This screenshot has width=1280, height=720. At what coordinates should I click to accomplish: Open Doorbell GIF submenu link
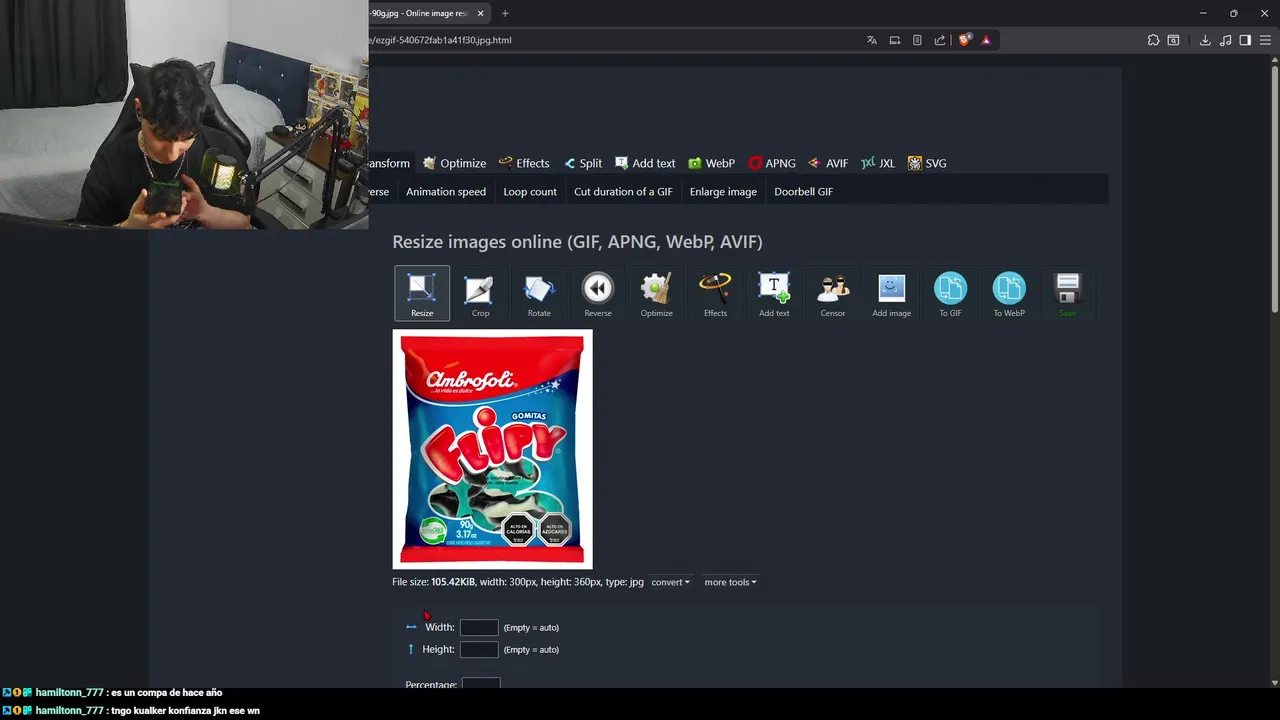(x=803, y=191)
